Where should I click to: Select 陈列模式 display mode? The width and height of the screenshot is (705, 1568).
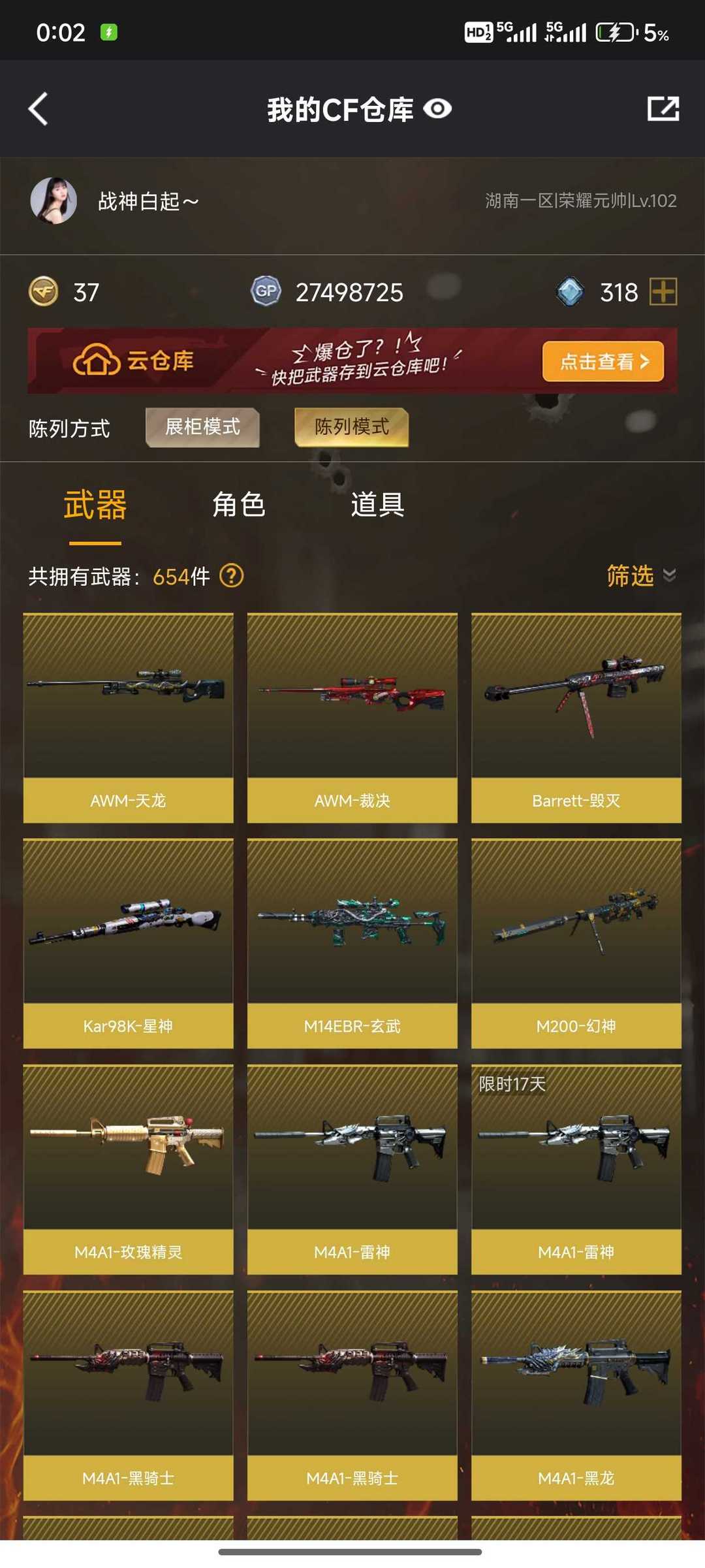pos(351,427)
